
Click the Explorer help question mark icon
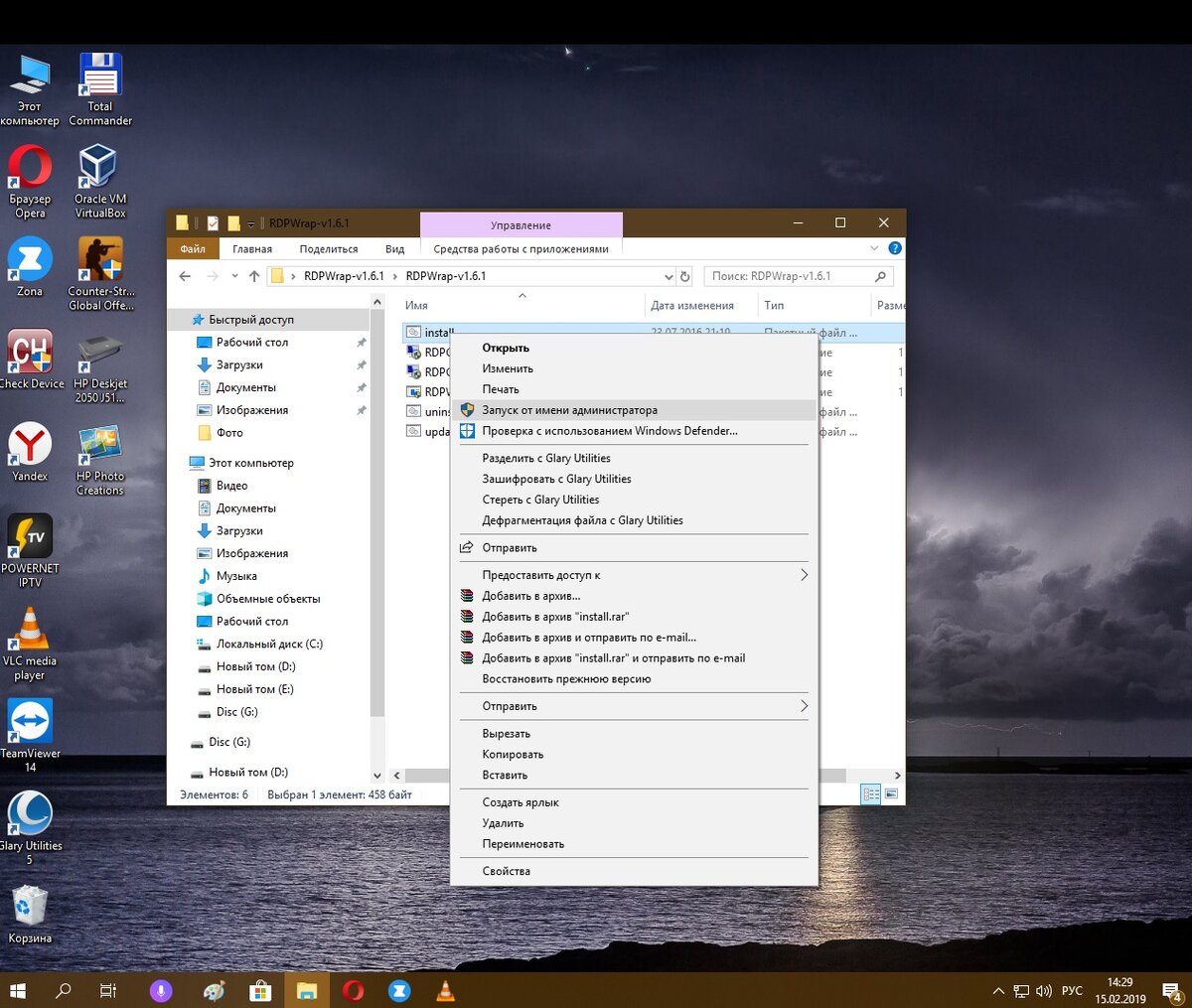894,248
